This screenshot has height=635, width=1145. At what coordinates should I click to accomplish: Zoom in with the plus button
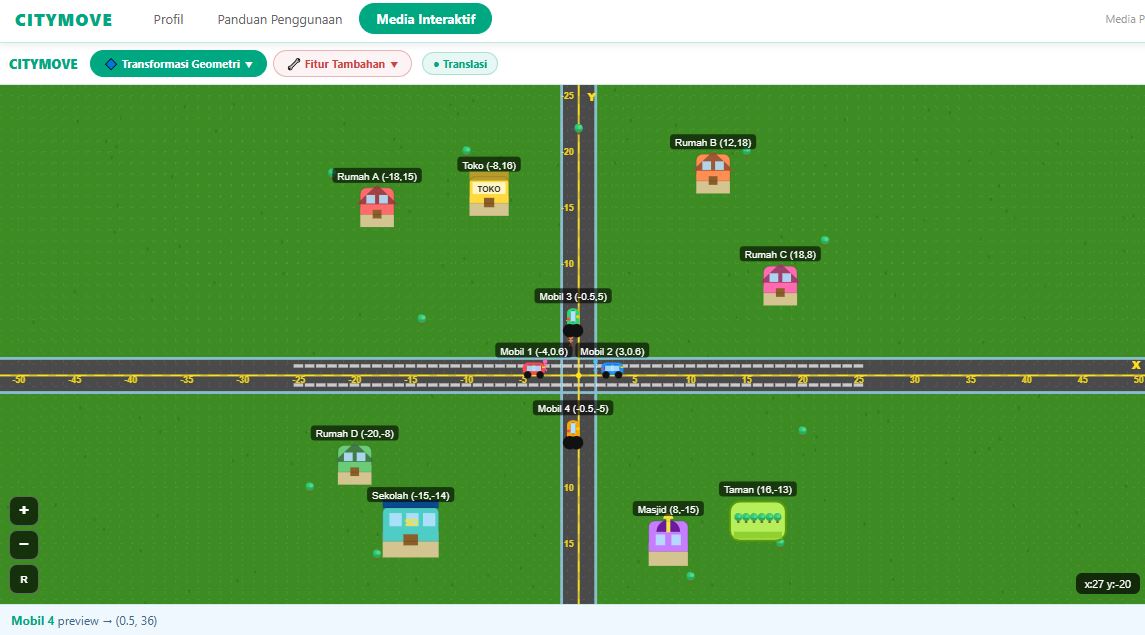(24, 510)
